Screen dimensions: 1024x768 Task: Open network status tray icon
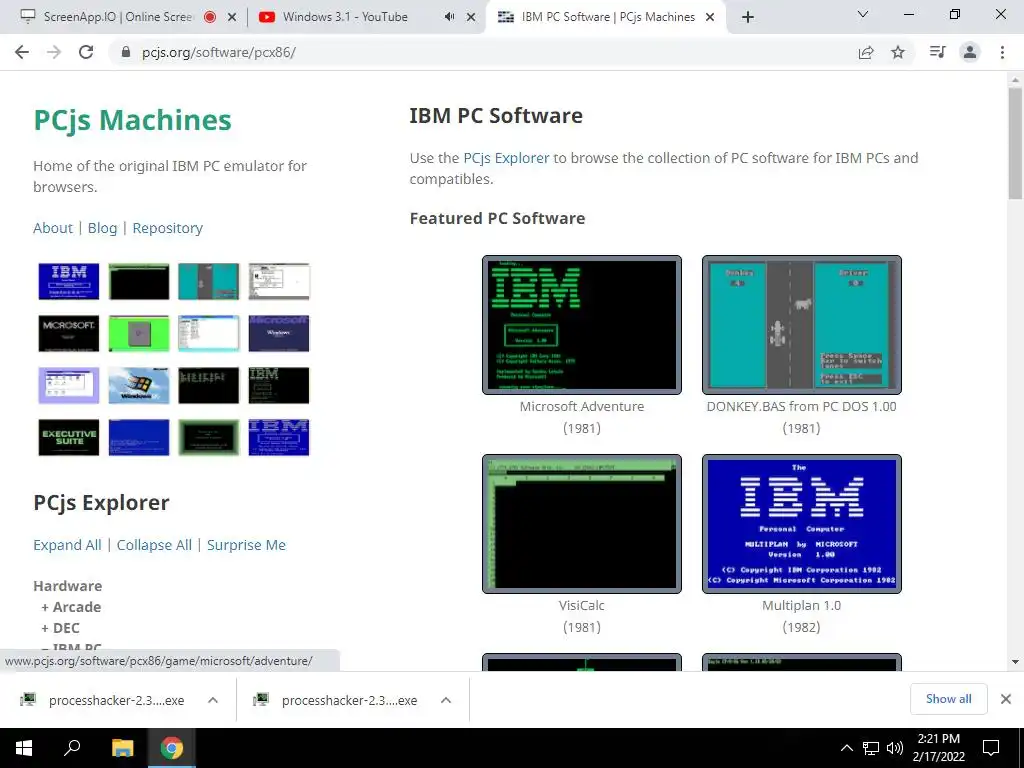click(871, 748)
